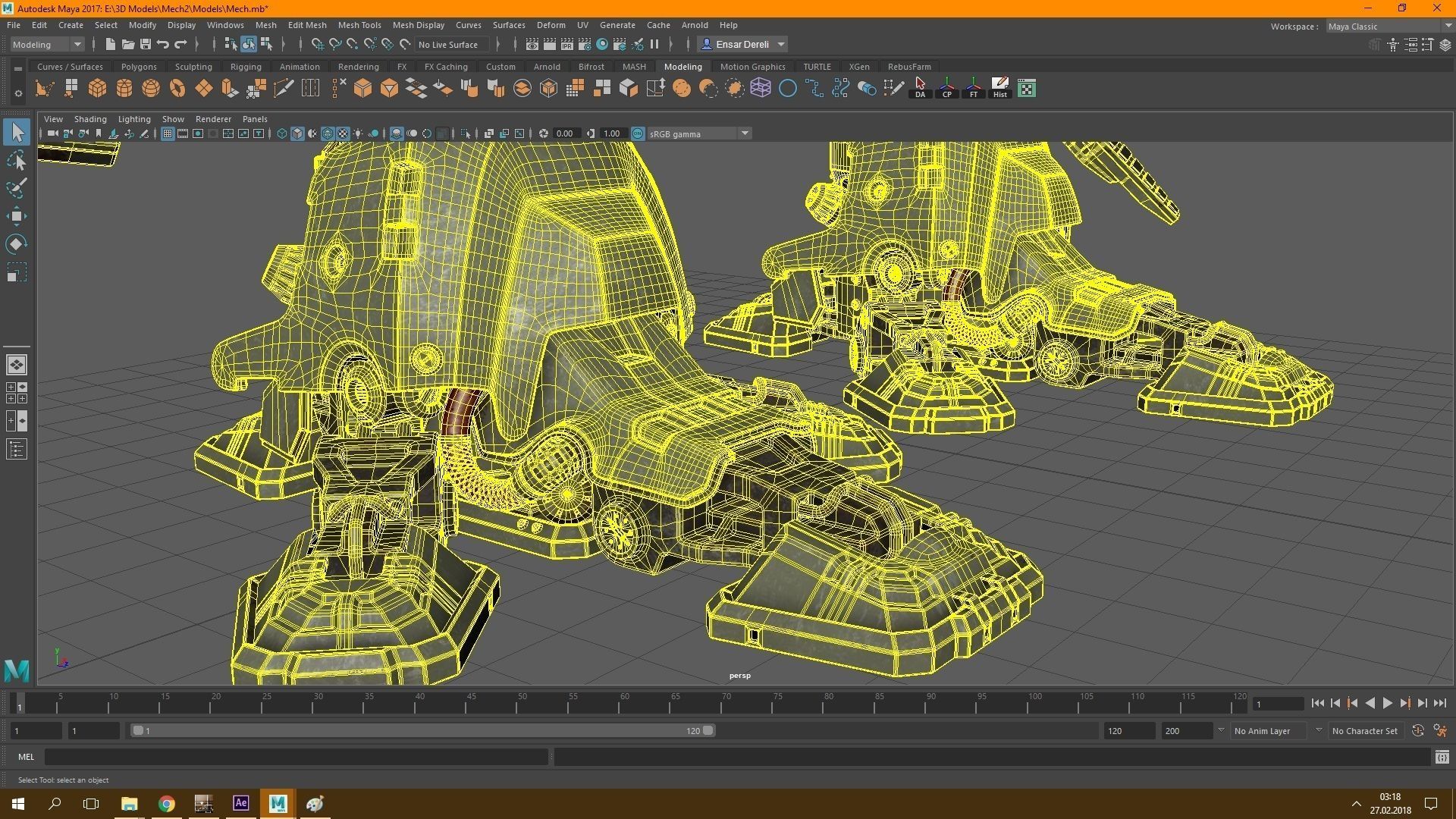Open the Mesh Tools menu
Image resolution: width=1456 pixels, height=819 pixels.
coord(359,25)
